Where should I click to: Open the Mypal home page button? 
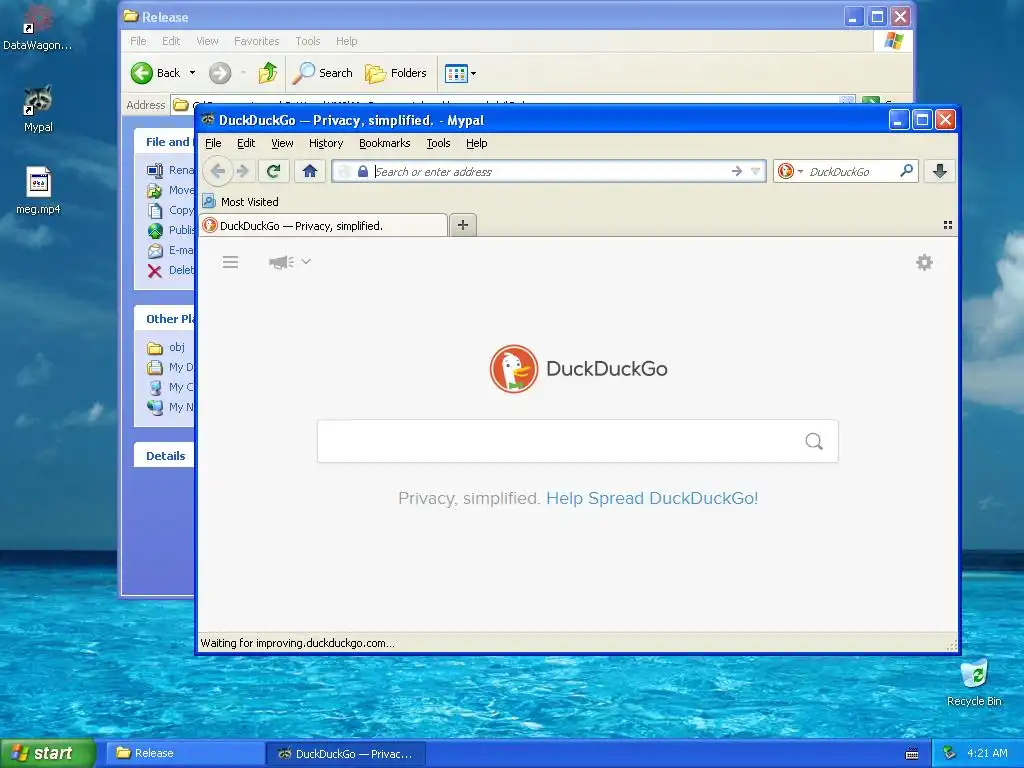tap(310, 171)
